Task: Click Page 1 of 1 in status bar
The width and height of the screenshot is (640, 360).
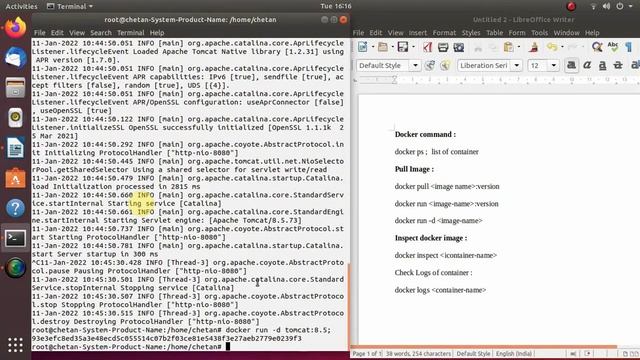Action: tap(367, 354)
